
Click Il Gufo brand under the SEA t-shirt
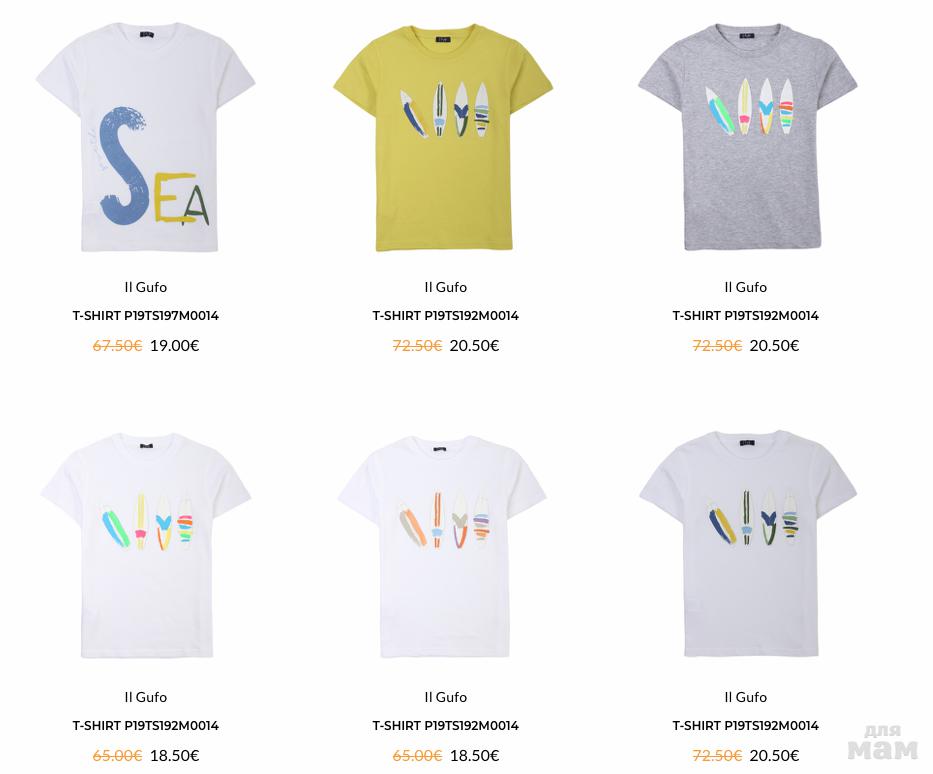coord(146,287)
